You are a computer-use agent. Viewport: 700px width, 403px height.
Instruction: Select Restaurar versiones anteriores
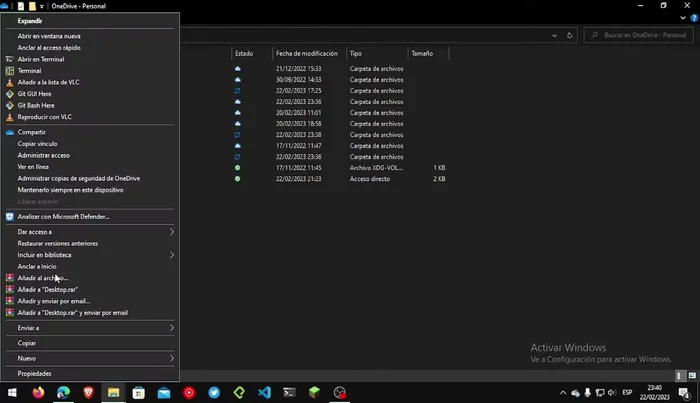coord(90,244)
